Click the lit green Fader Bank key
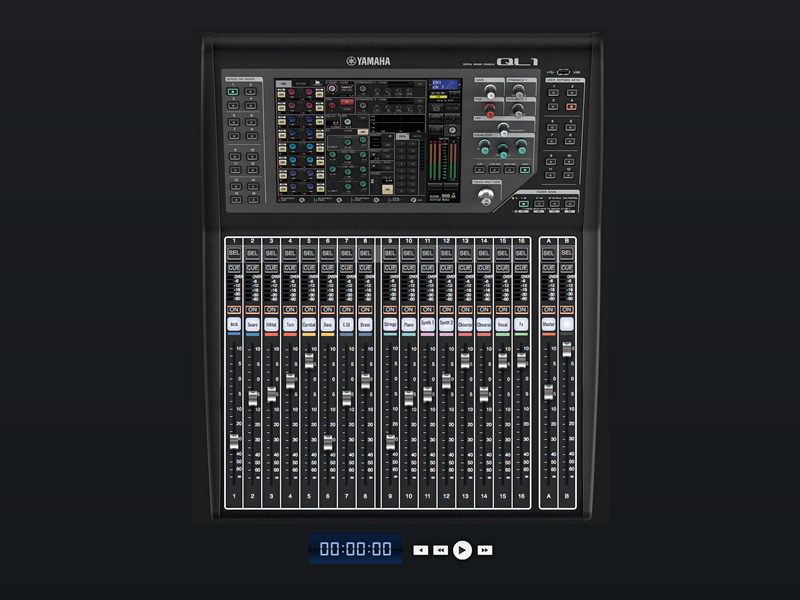Screen dimensions: 800x600 523,204
